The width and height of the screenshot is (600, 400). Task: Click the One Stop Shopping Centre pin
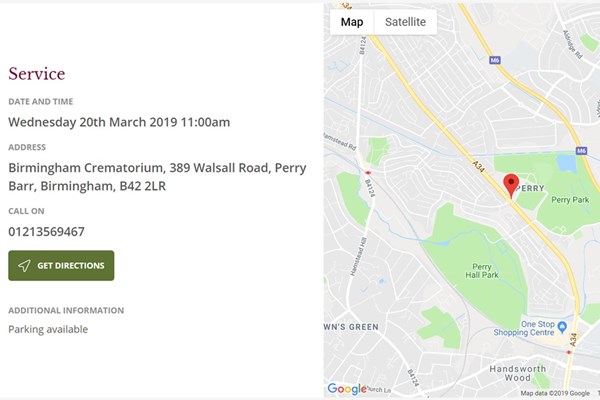click(x=562, y=327)
